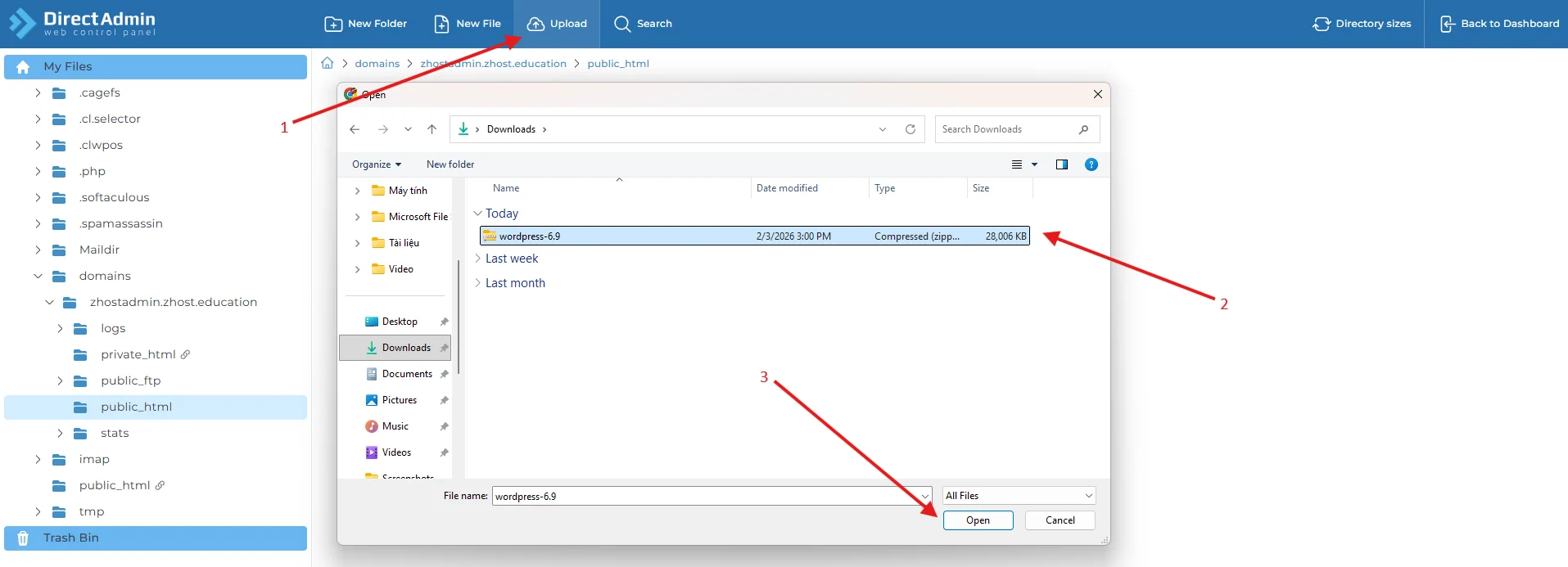Screen dimensions: 1568x567
Task: Refresh the Downloads folder view
Action: tap(911, 129)
